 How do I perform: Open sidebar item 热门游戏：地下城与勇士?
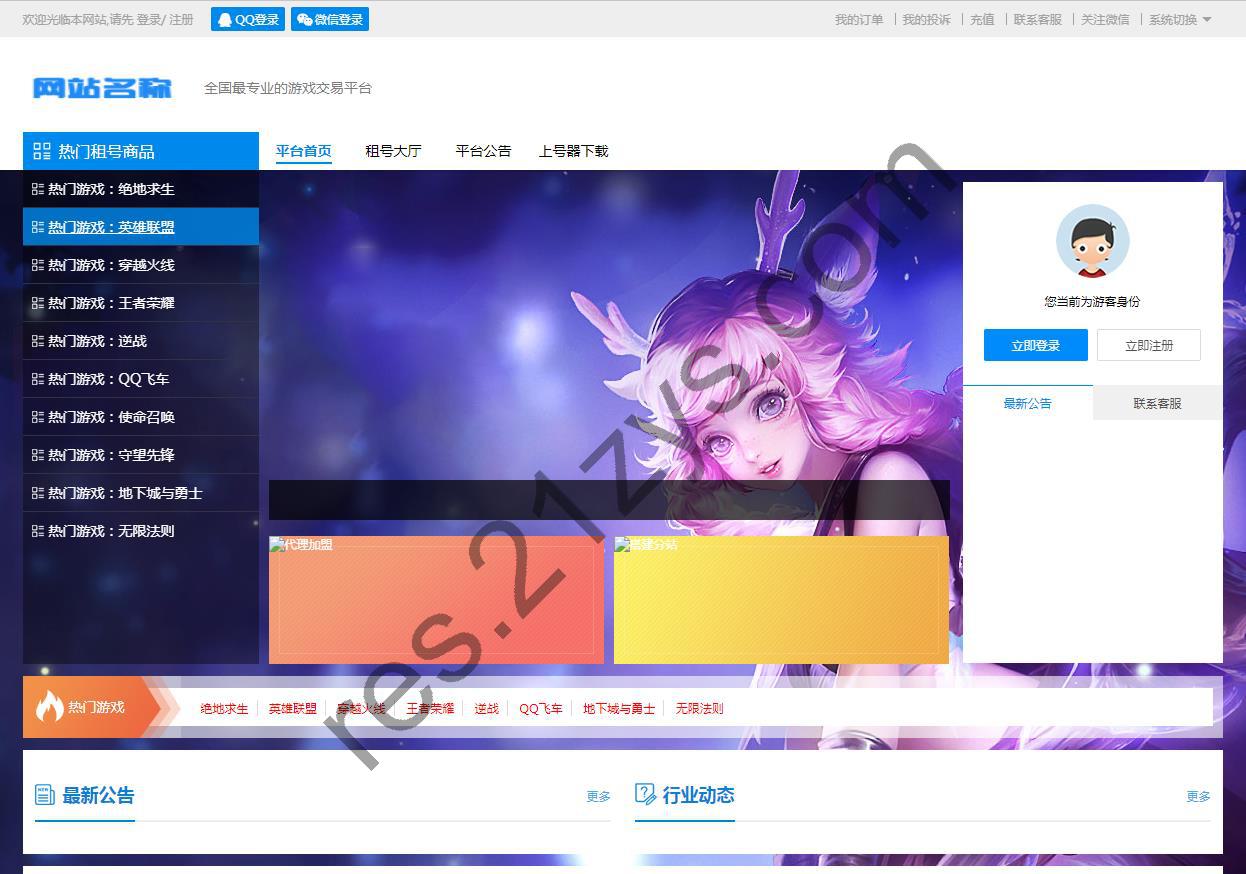click(141, 493)
